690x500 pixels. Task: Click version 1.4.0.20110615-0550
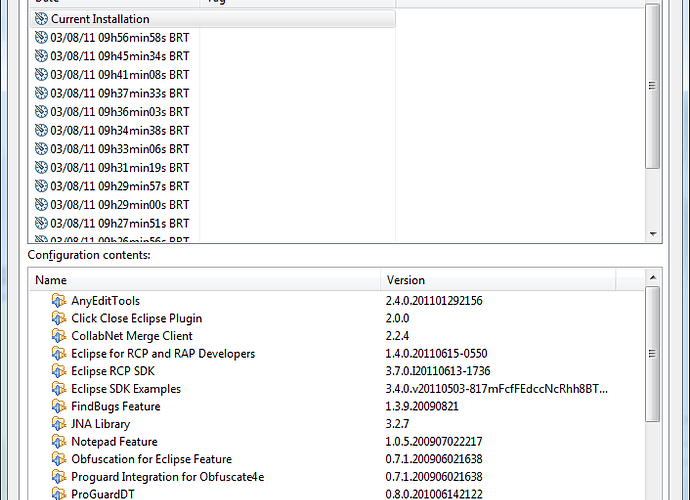tap(437, 353)
